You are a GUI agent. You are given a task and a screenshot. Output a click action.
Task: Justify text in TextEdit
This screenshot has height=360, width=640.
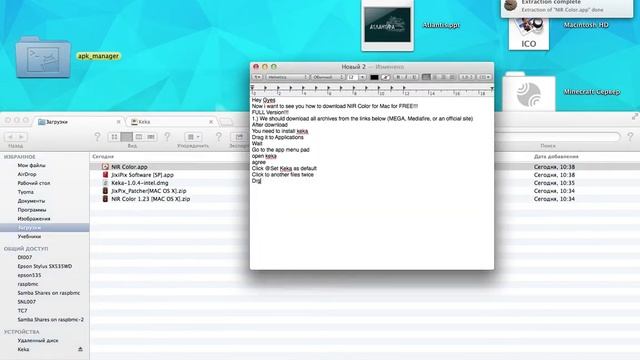[452, 77]
